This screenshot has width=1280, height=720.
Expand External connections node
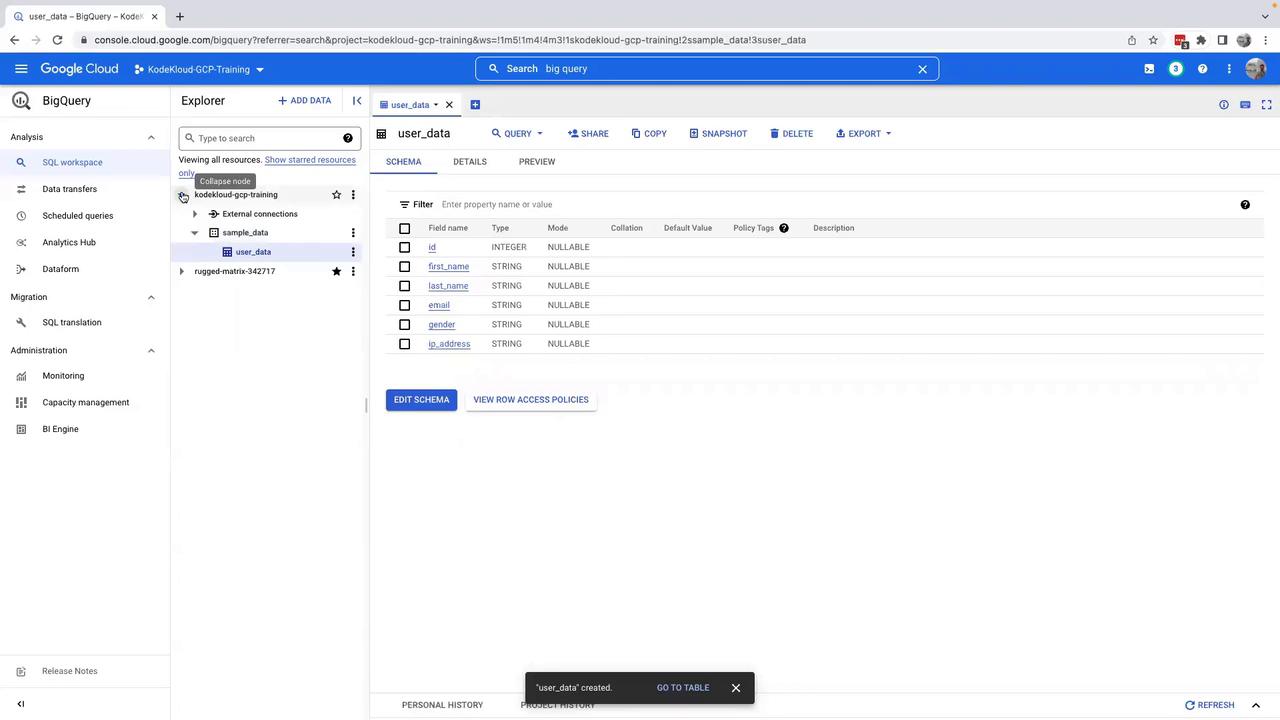coord(195,214)
